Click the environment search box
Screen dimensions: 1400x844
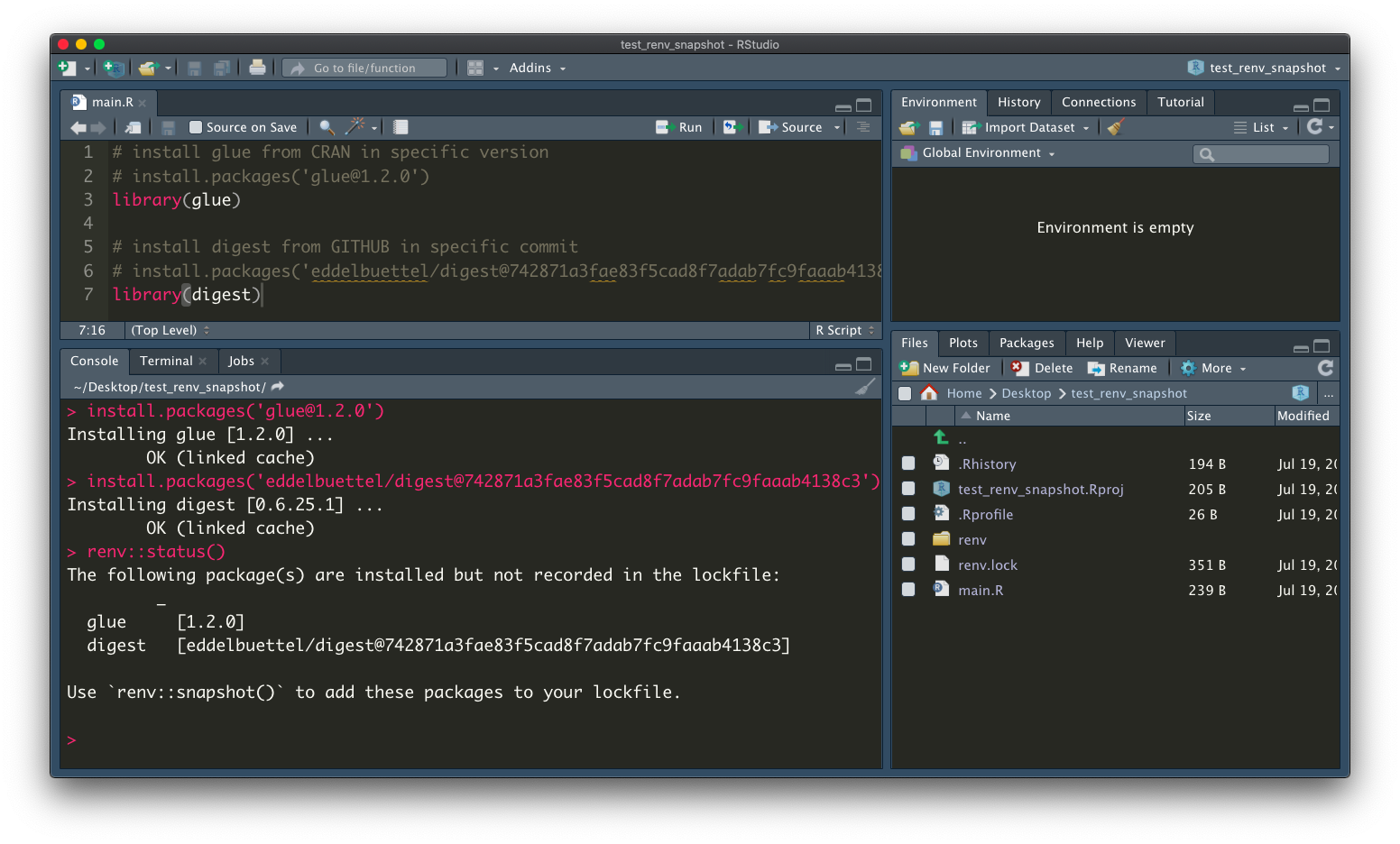(x=1261, y=154)
